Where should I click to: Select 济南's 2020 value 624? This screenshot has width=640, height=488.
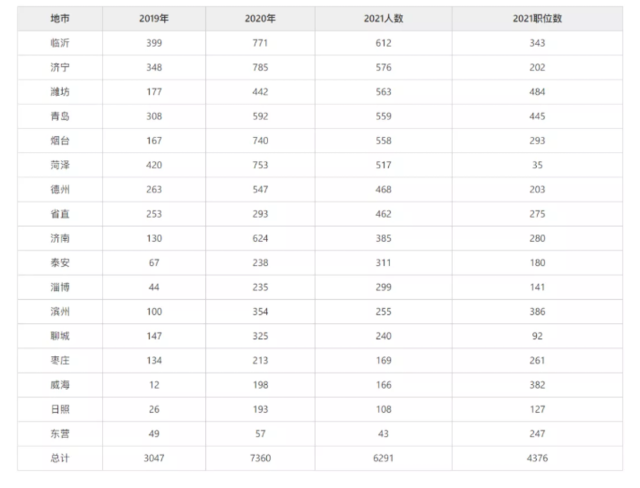[x=260, y=238]
